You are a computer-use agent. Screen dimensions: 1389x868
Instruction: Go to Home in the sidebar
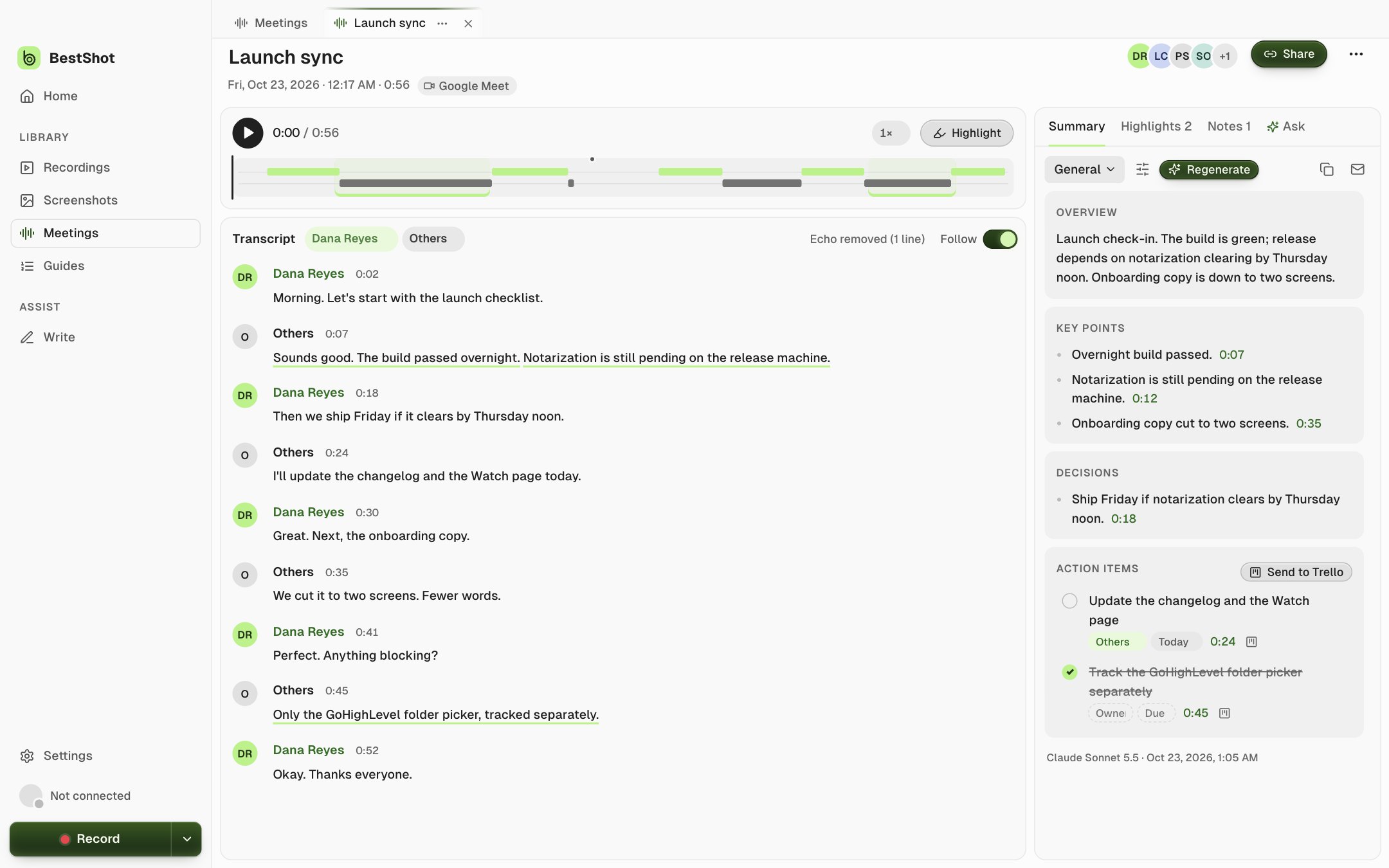[x=105, y=96]
